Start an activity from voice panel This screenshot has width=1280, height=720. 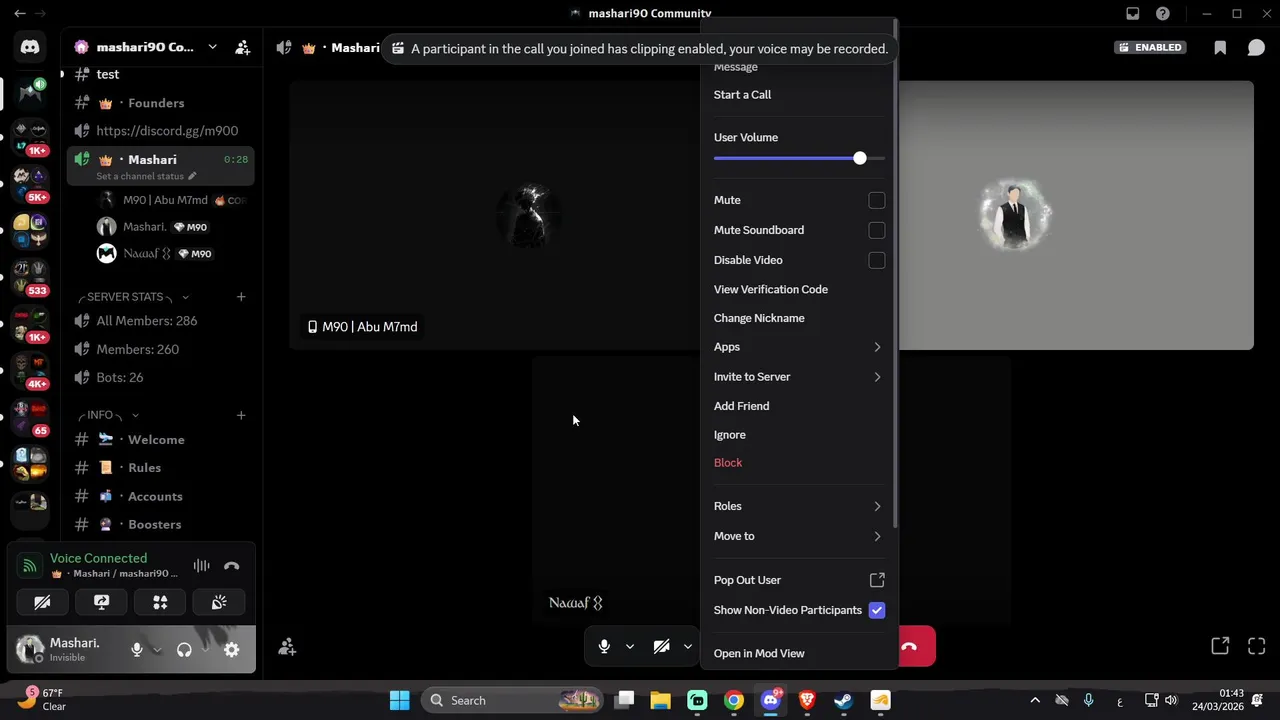(160, 602)
